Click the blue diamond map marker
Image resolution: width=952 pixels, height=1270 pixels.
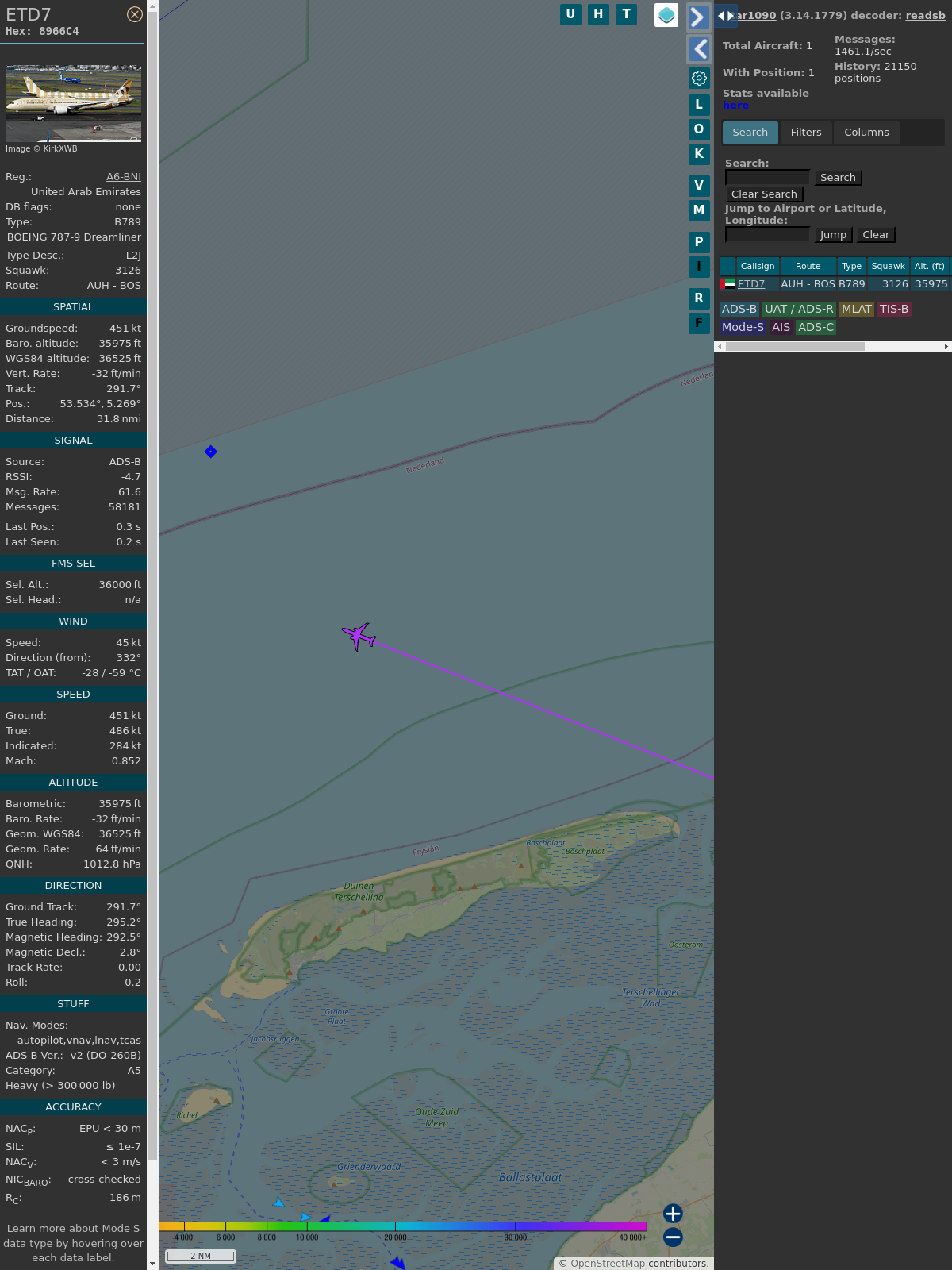click(x=210, y=452)
